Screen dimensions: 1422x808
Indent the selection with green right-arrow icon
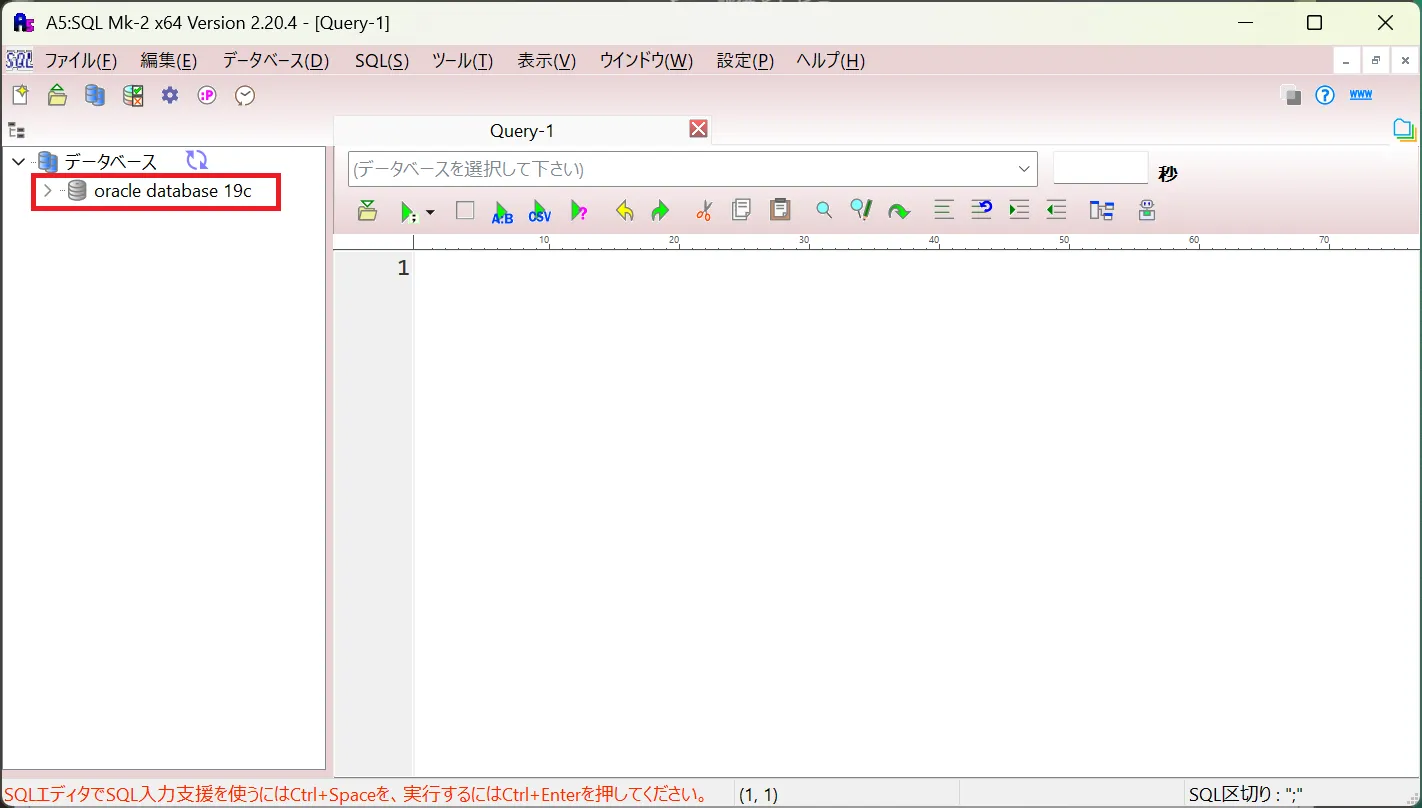point(1019,210)
